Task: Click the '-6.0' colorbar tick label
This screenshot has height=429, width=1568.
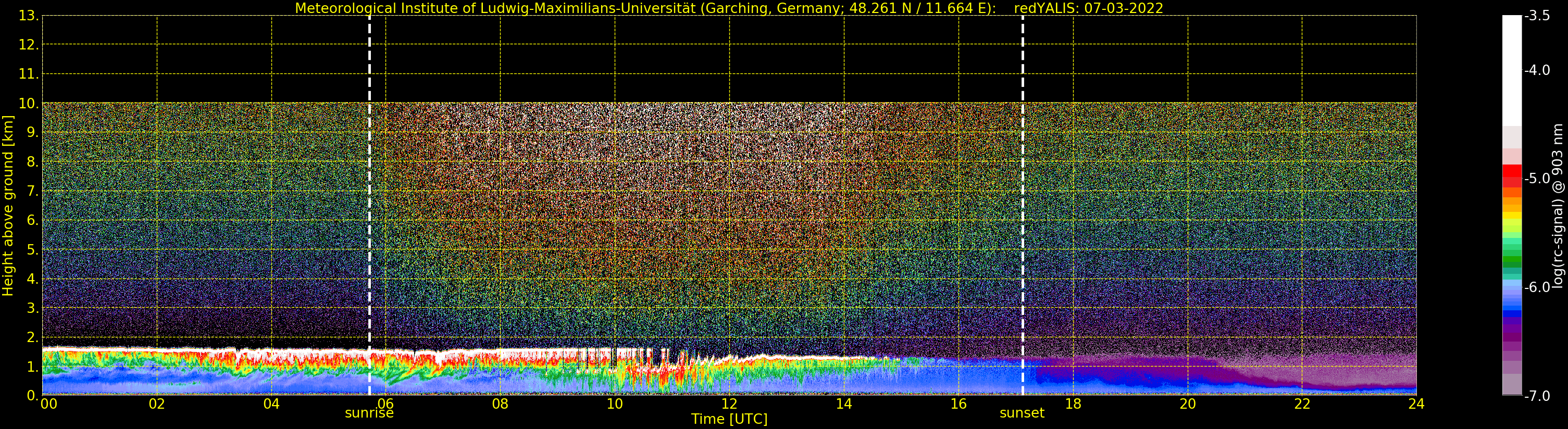Action: click(x=1537, y=287)
